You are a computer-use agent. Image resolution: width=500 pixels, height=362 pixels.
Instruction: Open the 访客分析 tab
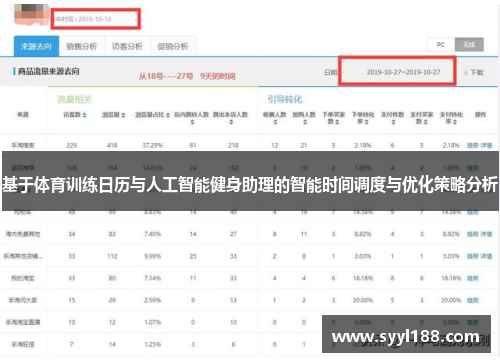[127, 46]
